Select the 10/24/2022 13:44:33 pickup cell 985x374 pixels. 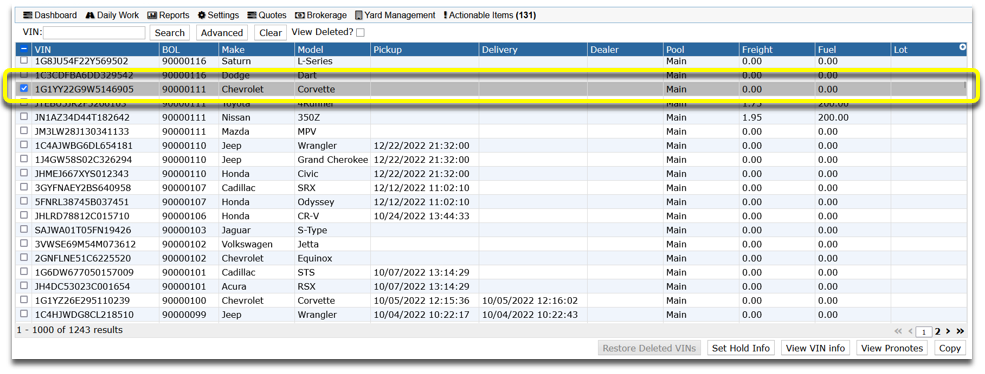[425, 216]
